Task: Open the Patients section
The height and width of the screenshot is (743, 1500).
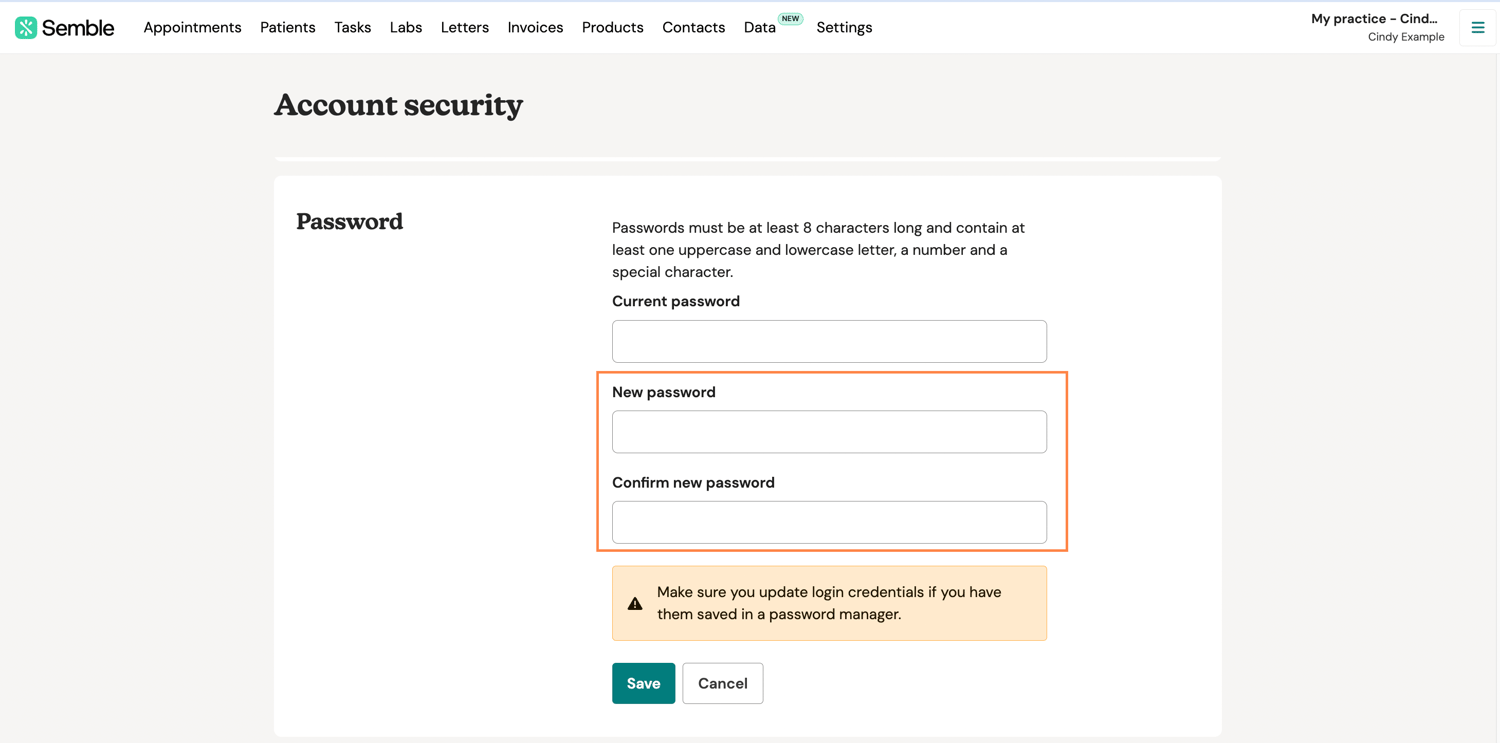Action: (288, 27)
